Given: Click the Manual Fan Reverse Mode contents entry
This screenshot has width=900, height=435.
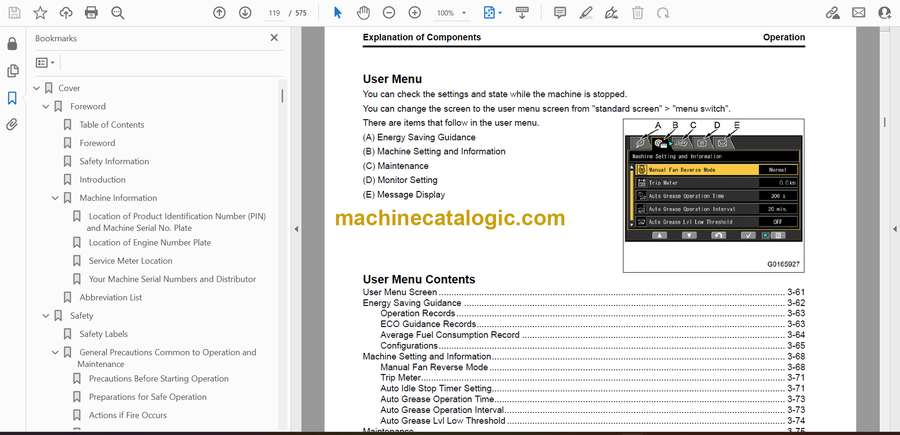Looking at the screenshot, I should point(593,367).
